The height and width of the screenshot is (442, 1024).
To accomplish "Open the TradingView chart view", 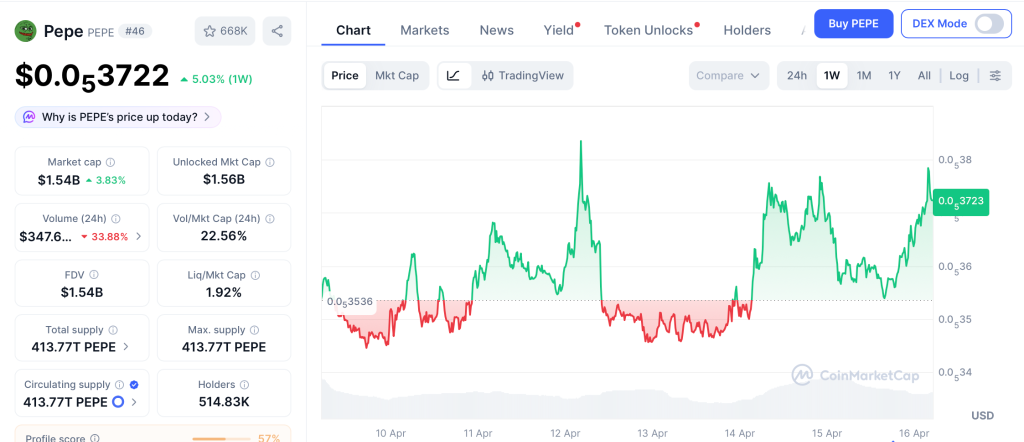I will click(x=522, y=75).
